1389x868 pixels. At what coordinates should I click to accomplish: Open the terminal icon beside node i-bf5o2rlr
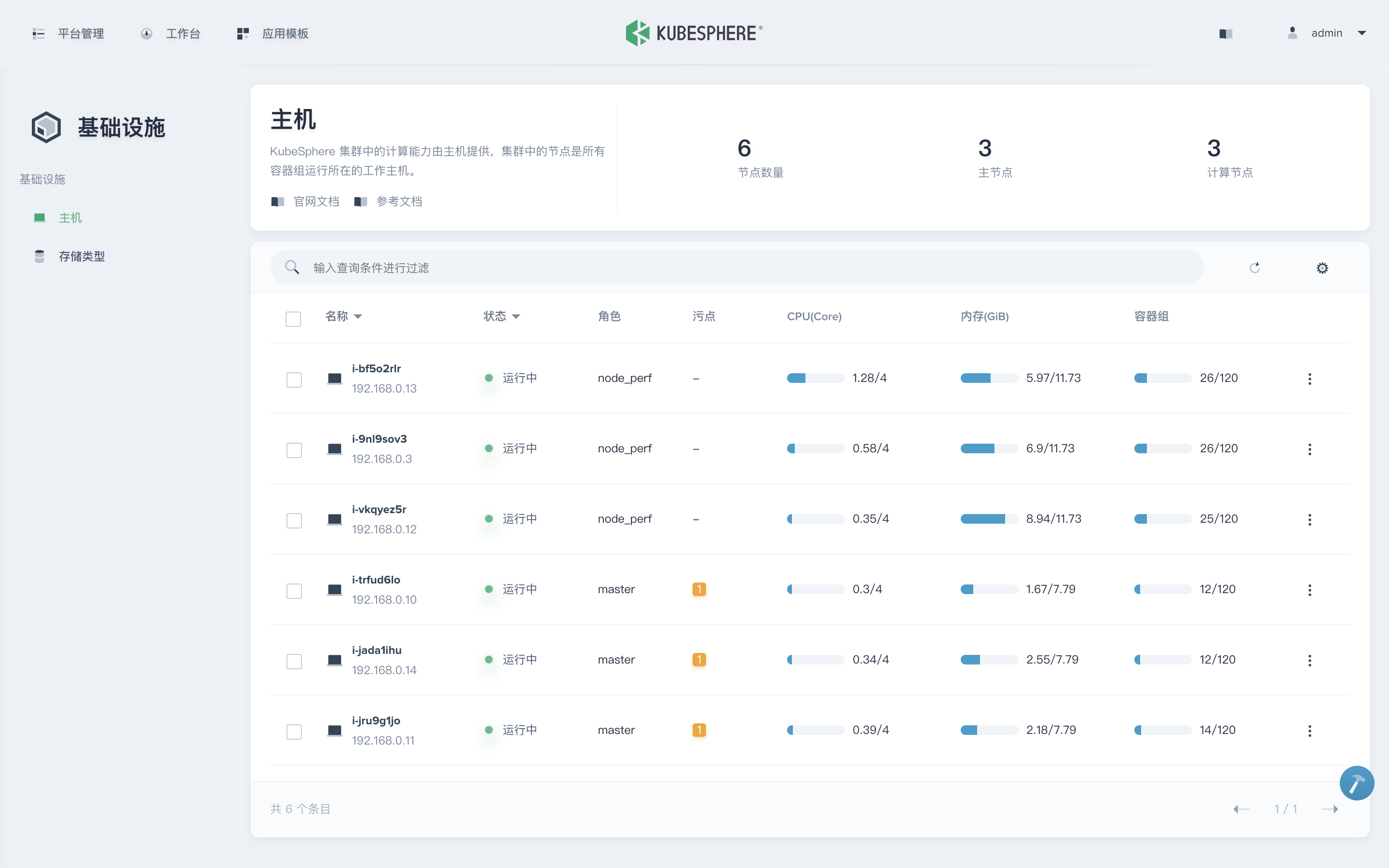click(334, 378)
